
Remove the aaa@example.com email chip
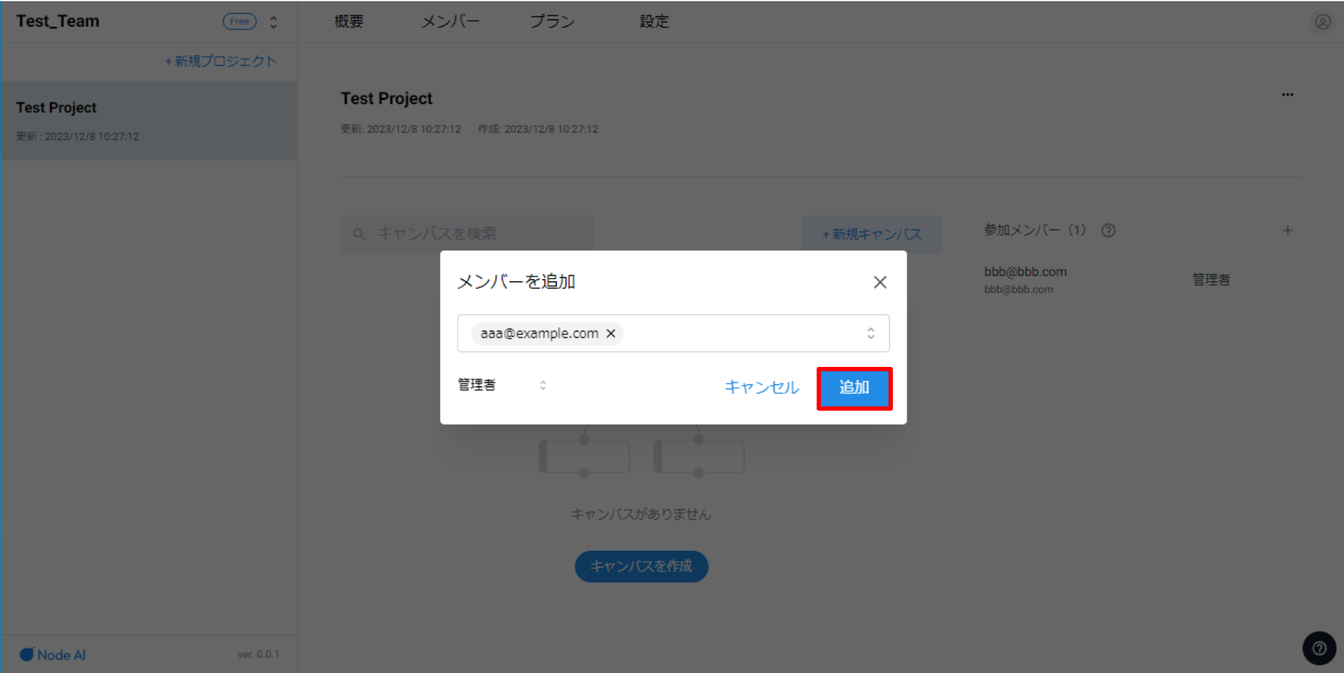coord(611,334)
